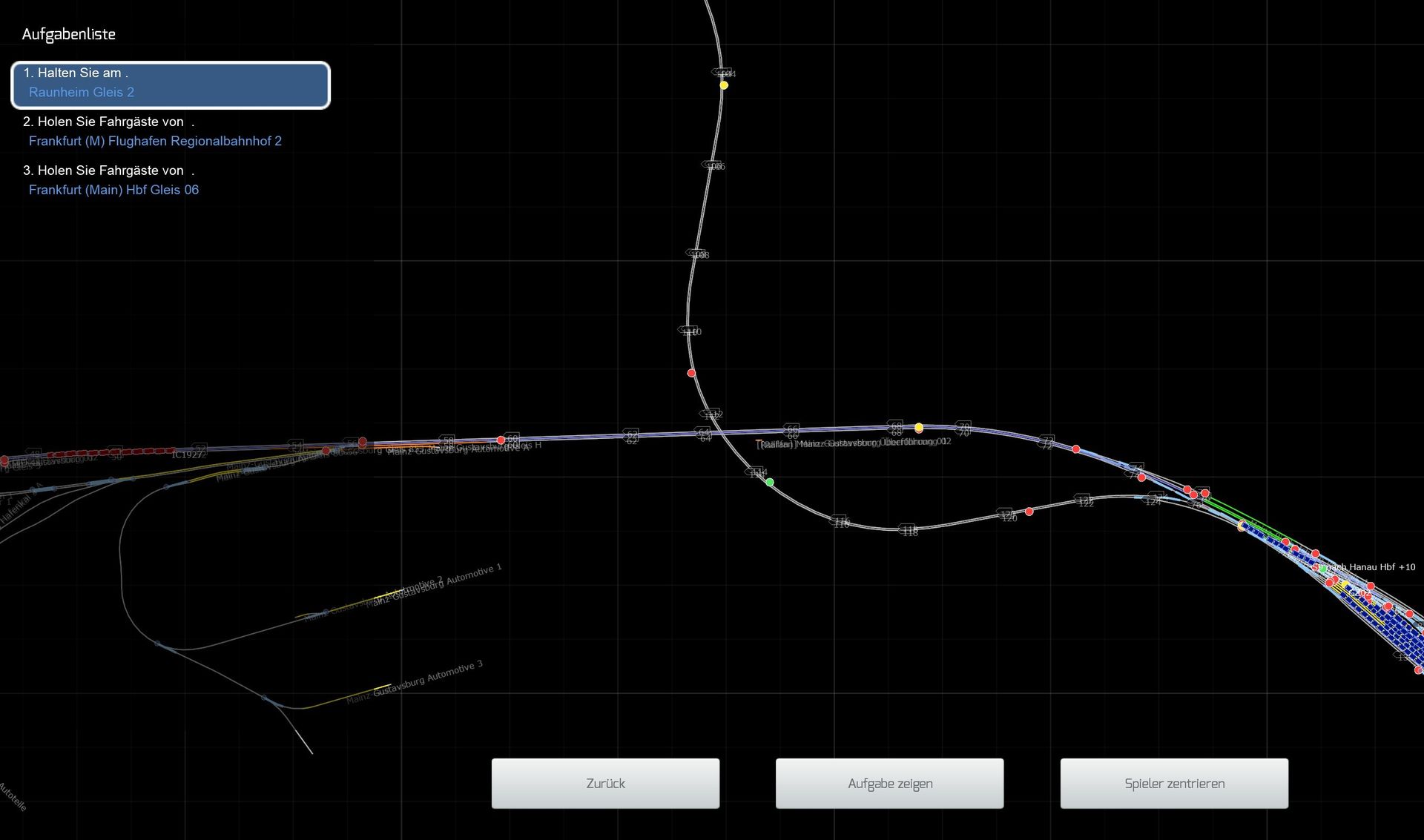Select the red signal at marker 60
The height and width of the screenshot is (840, 1424).
pyautogui.click(x=501, y=440)
